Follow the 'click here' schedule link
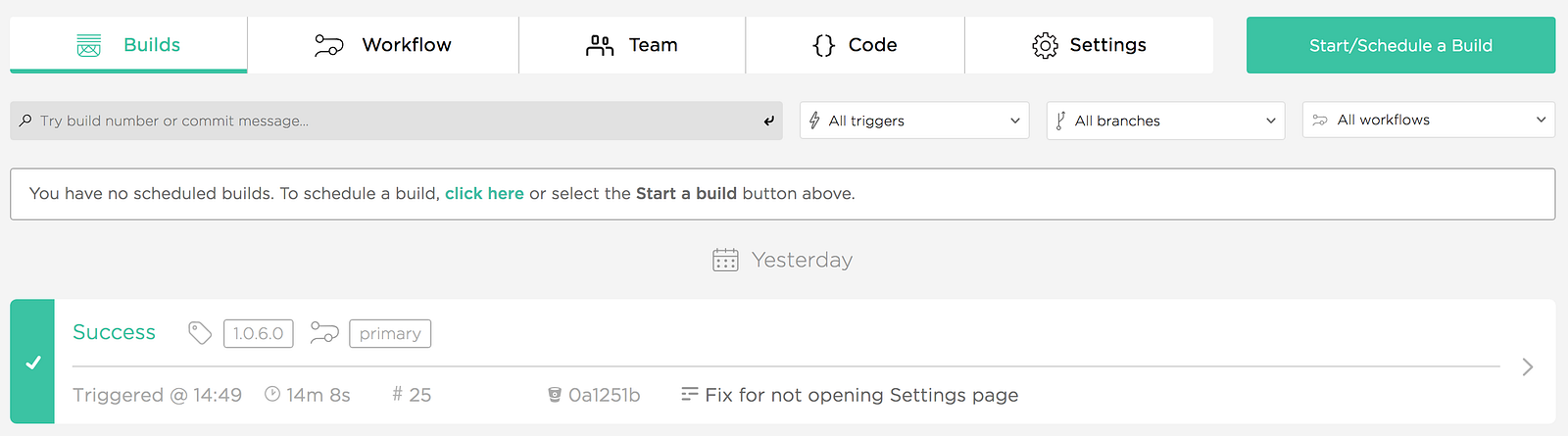Screen dimensions: 1568x436 click(484, 194)
